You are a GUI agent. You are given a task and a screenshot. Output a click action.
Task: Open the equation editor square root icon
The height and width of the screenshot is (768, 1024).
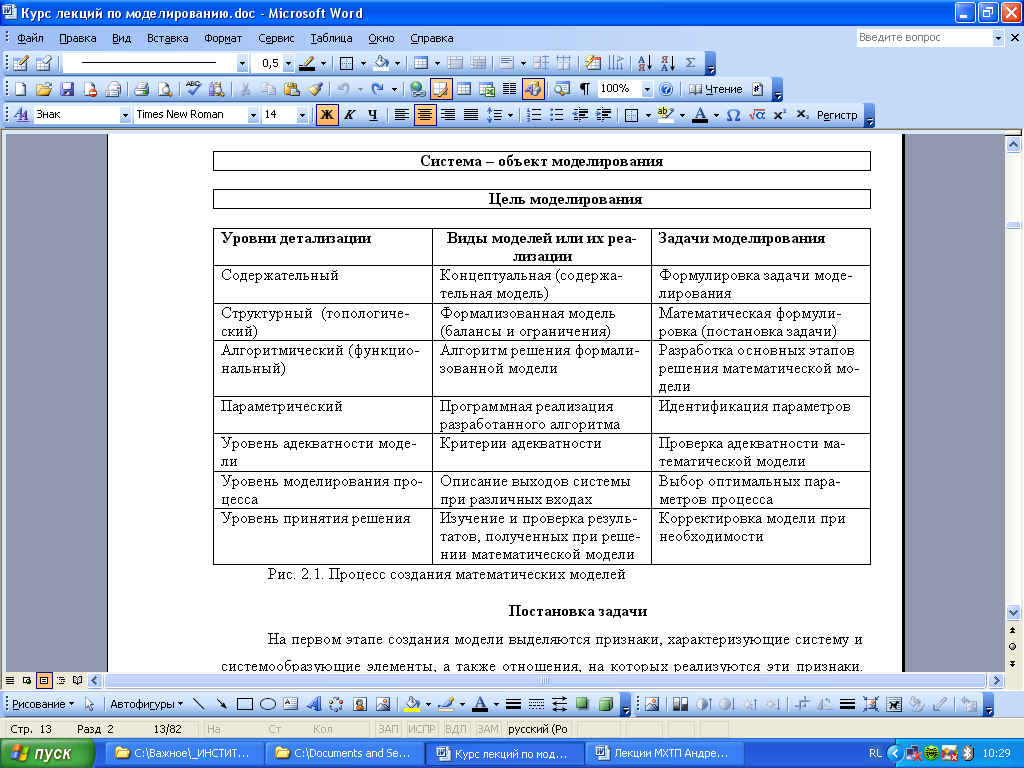tap(757, 115)
